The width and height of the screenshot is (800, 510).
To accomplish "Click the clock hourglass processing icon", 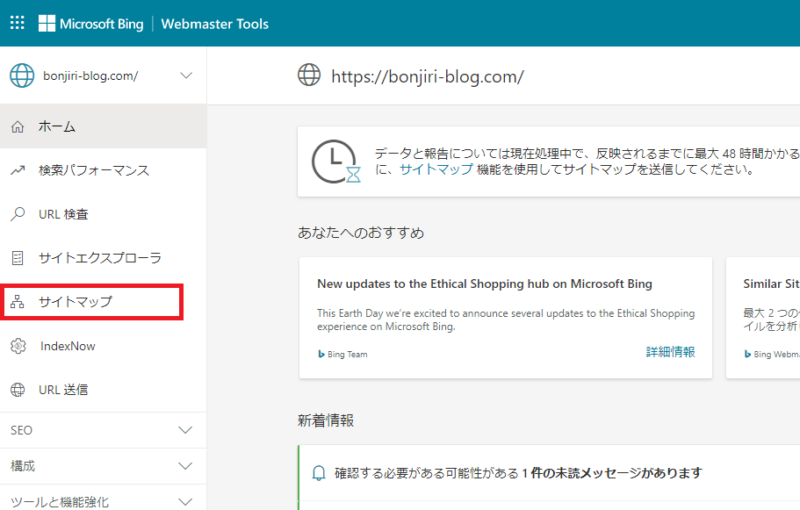I will (336, 162).
